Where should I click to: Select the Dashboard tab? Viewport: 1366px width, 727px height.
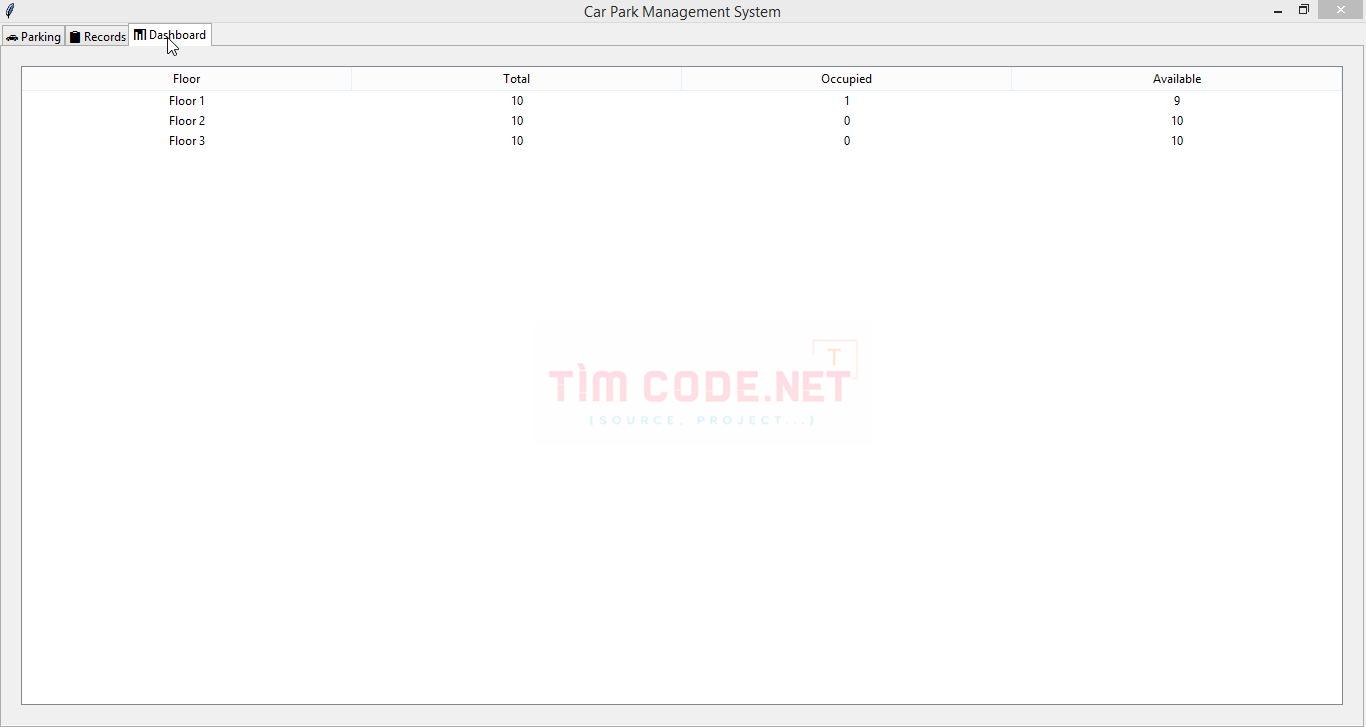pyautogui.click(x=170, y=35)
